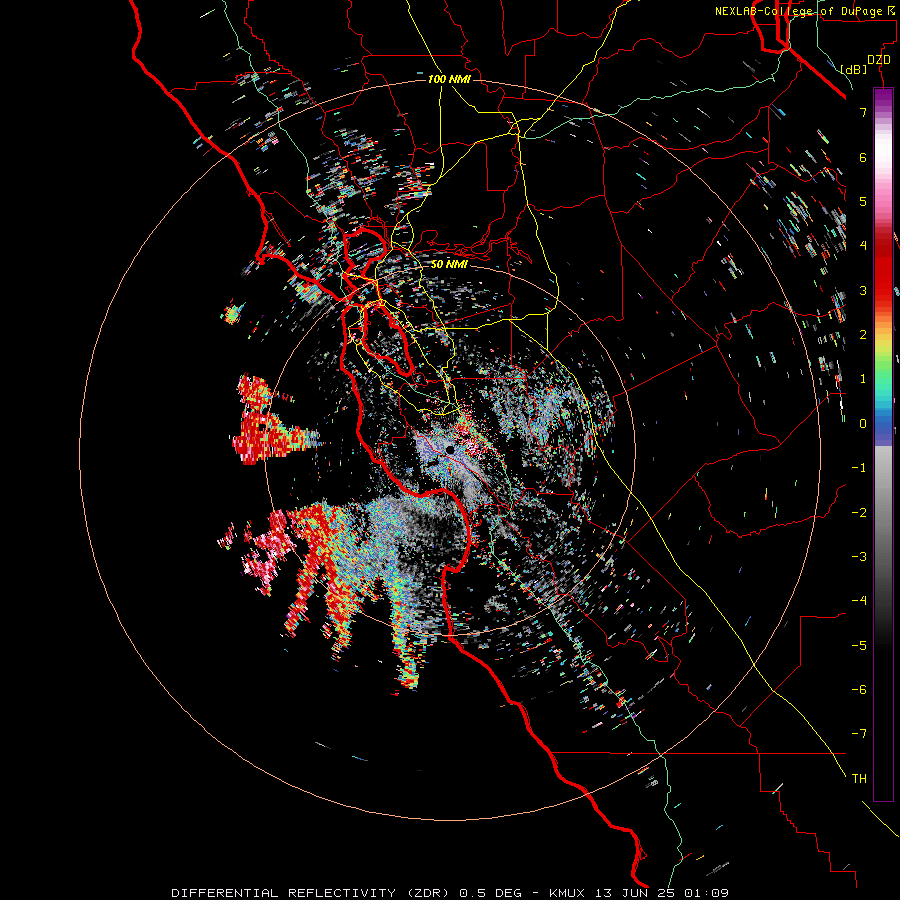Image resolution: width=900 pixels, height=900 pixels.
Task: Click the "-1" tick label on color scale
Action: (859, 468)
